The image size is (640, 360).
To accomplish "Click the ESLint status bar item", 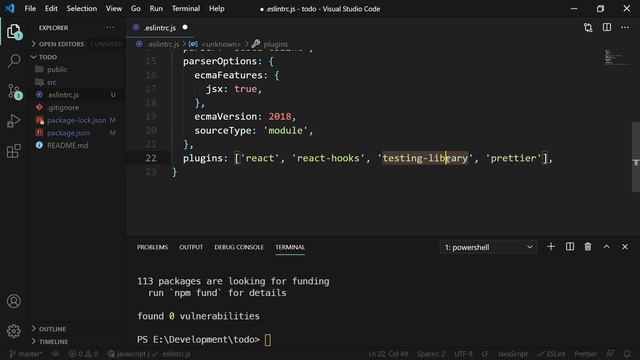I will click(551, 354).
